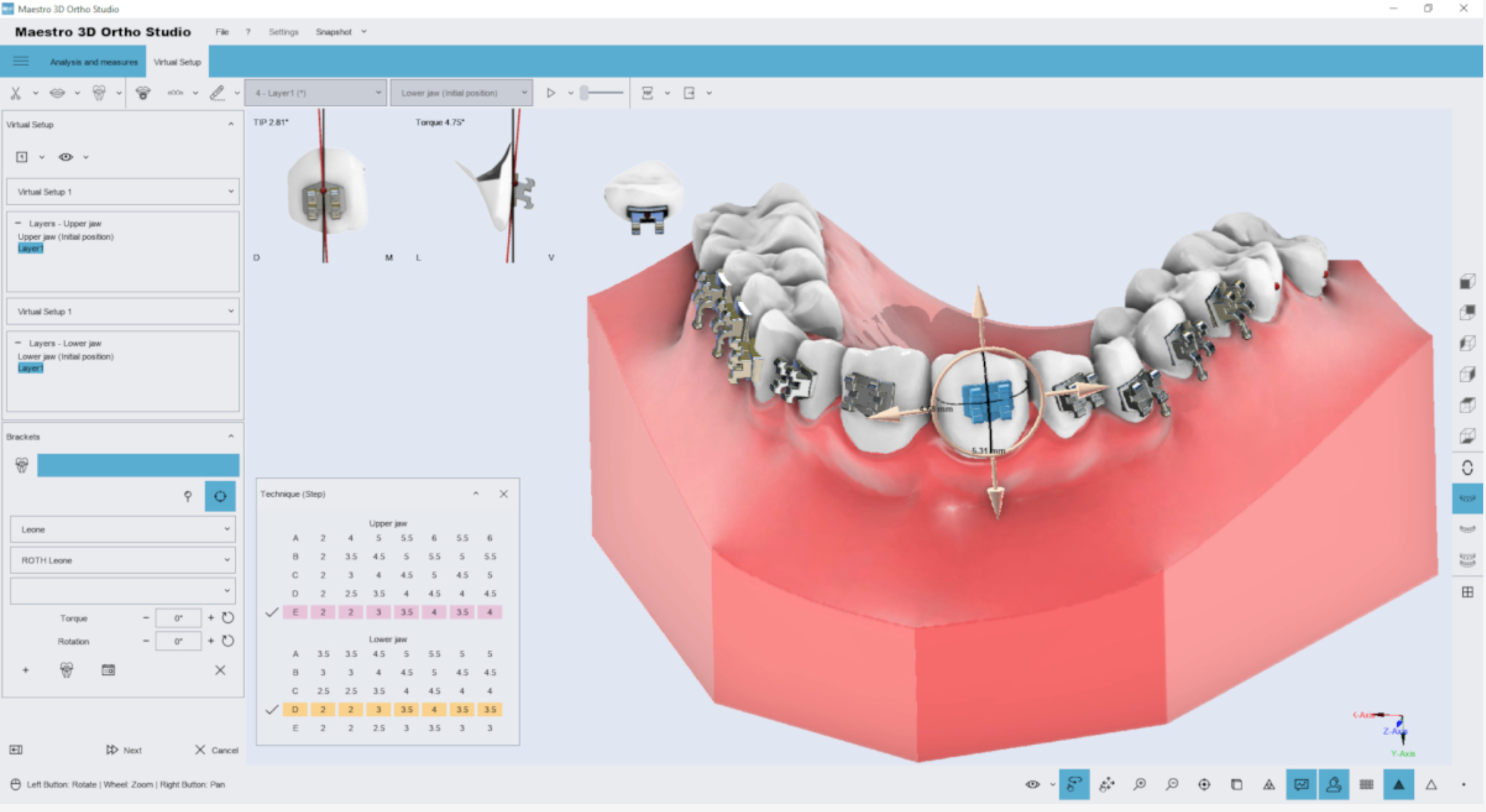Open the Leone brand dropdown
Image resolution: width=1486 pixels, height=812 pixels.
pos(123,530)
